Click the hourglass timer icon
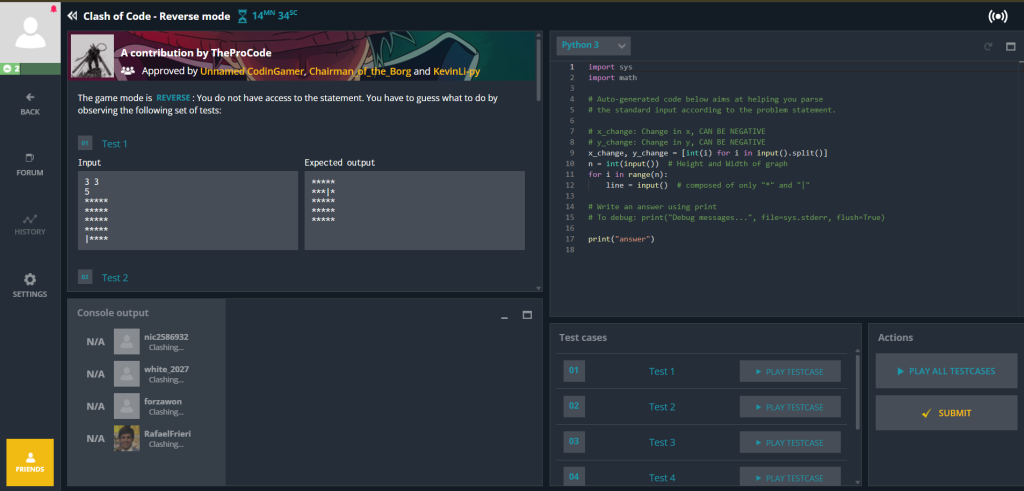The width and height of the screenshot is (1024, 491). pos(242,16)
